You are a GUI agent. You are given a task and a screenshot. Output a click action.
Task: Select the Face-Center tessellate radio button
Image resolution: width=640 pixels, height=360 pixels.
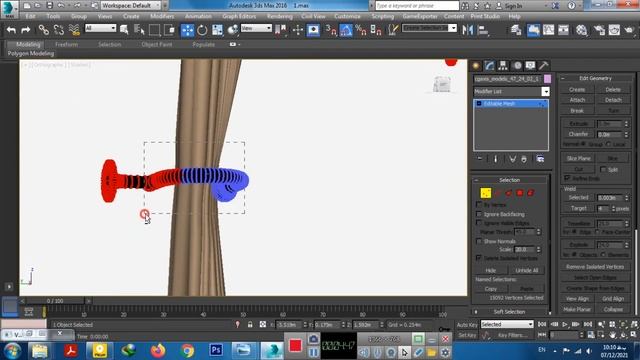click(x=598, y=232)
